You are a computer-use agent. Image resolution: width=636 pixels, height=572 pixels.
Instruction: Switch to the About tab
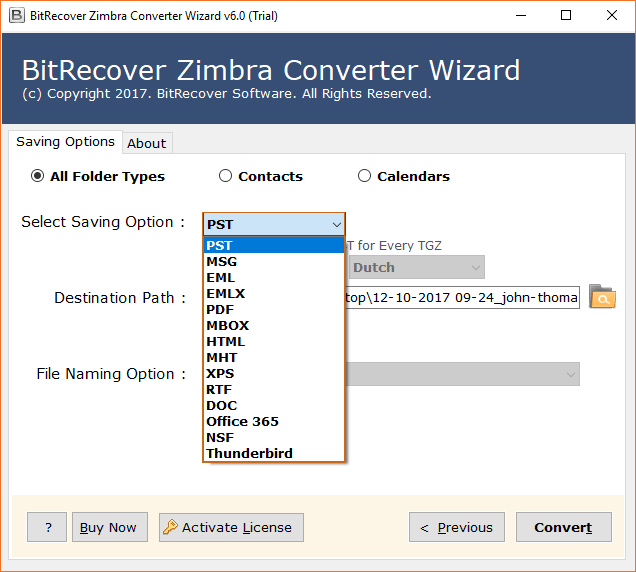147,143
